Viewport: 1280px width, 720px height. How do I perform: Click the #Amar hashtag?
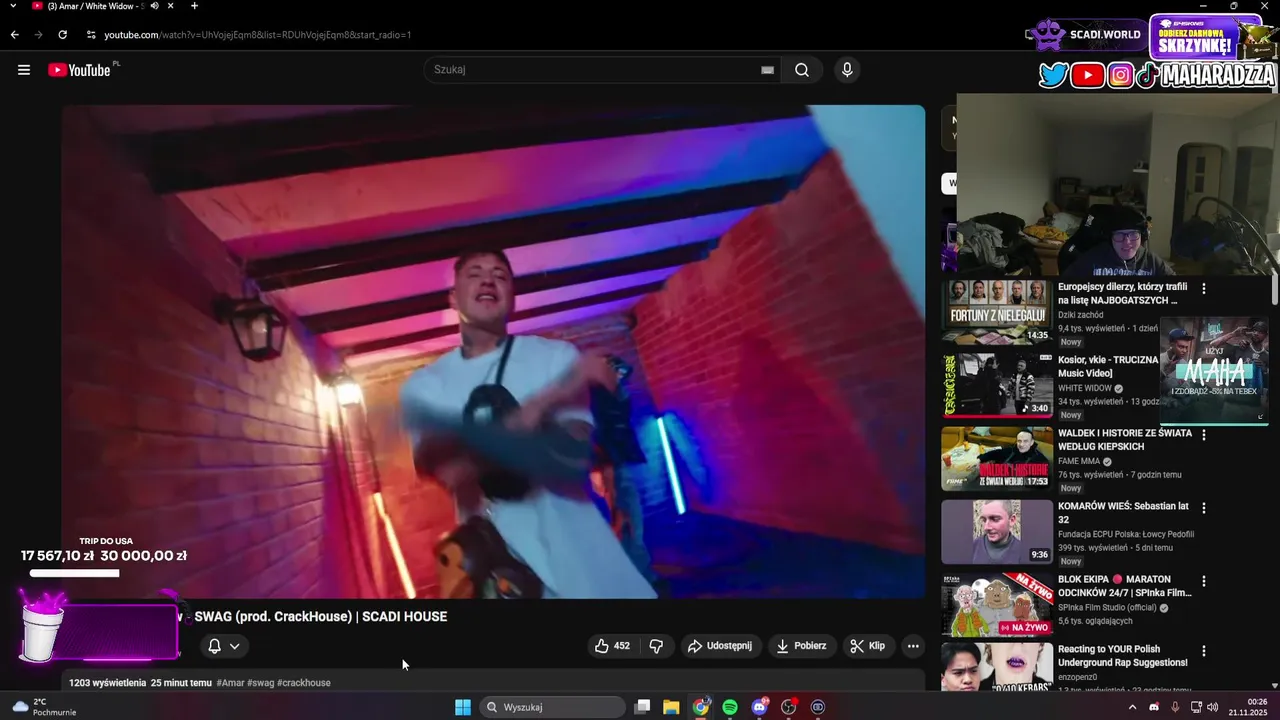[x=232, y=683]
